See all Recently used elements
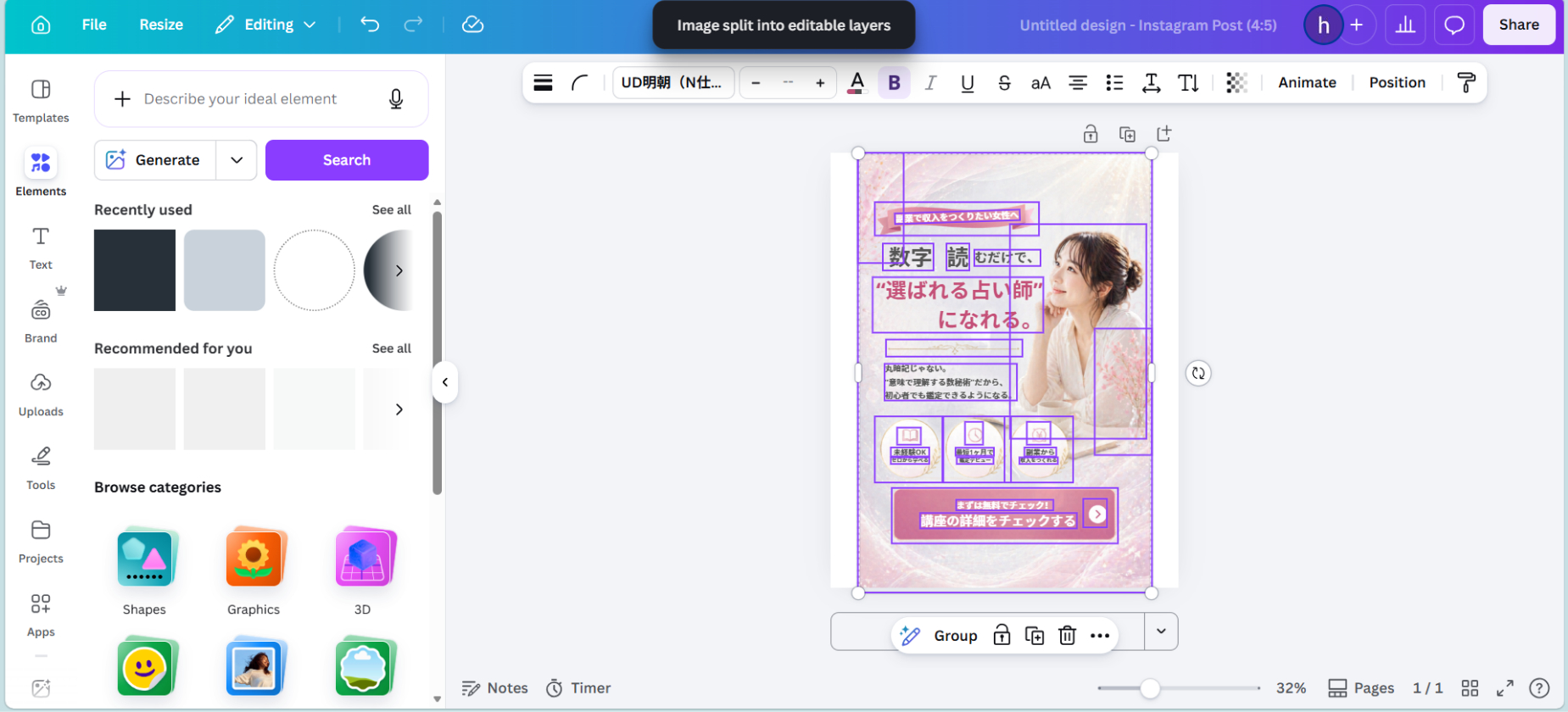 [x=391, y=209]
